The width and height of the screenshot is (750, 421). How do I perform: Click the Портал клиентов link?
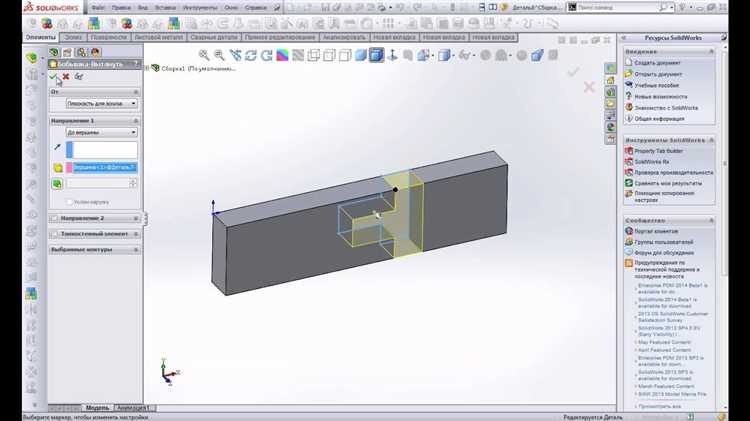pos(656,231)
